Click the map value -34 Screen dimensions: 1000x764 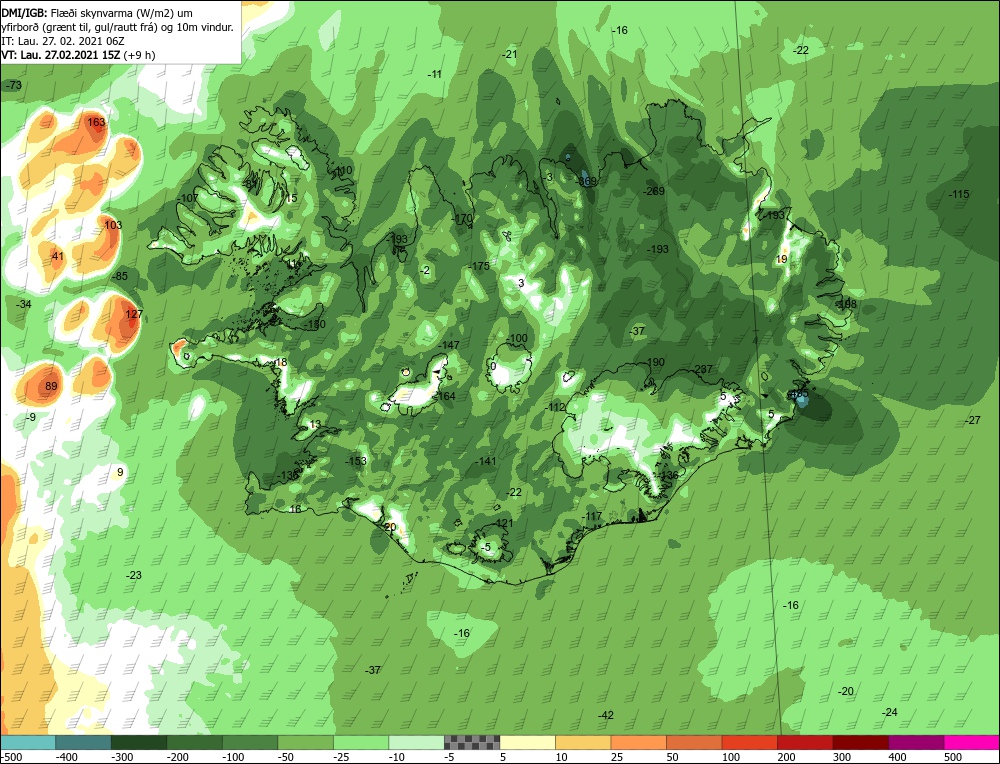point(24,304)
